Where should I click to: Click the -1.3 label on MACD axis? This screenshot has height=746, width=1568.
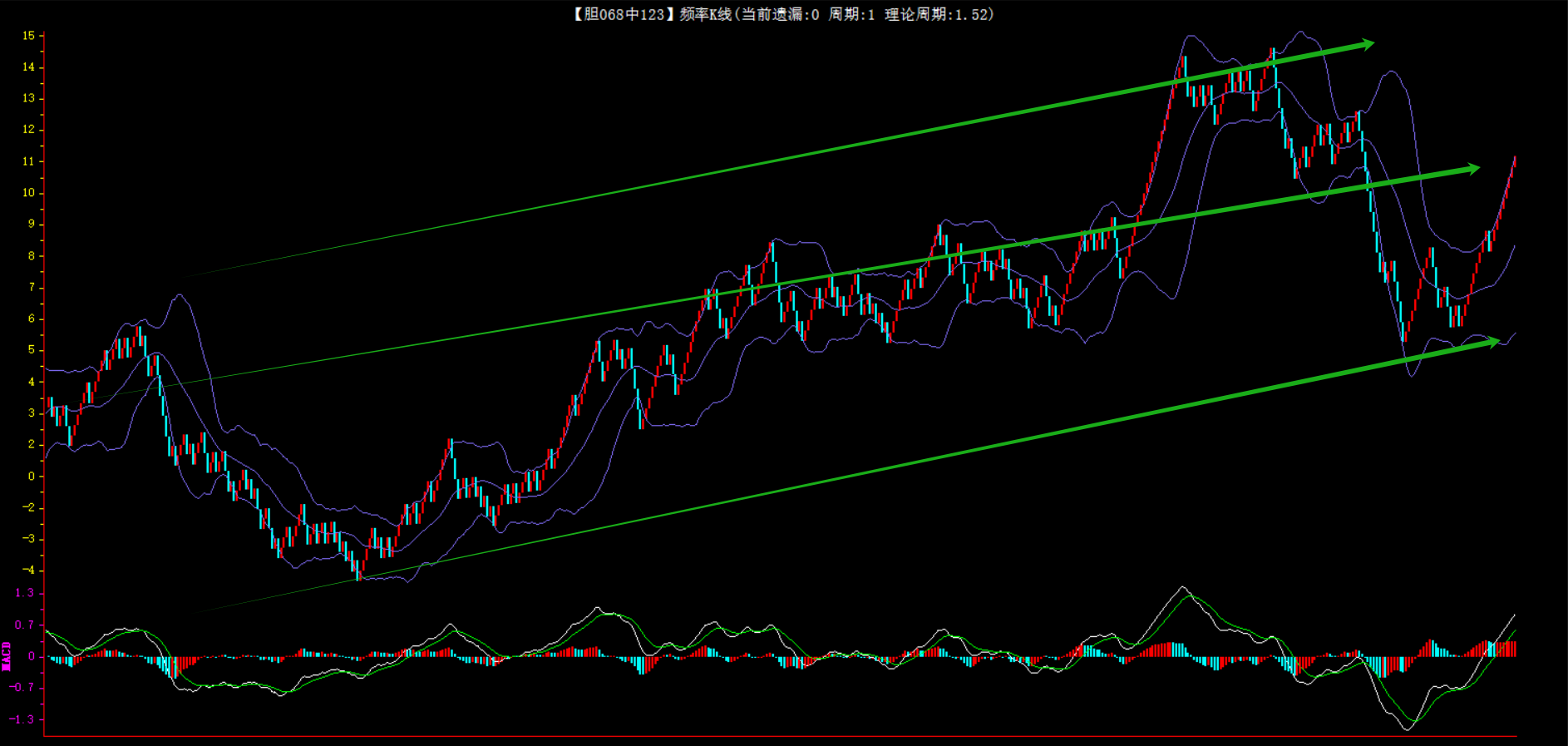(22, 719)
